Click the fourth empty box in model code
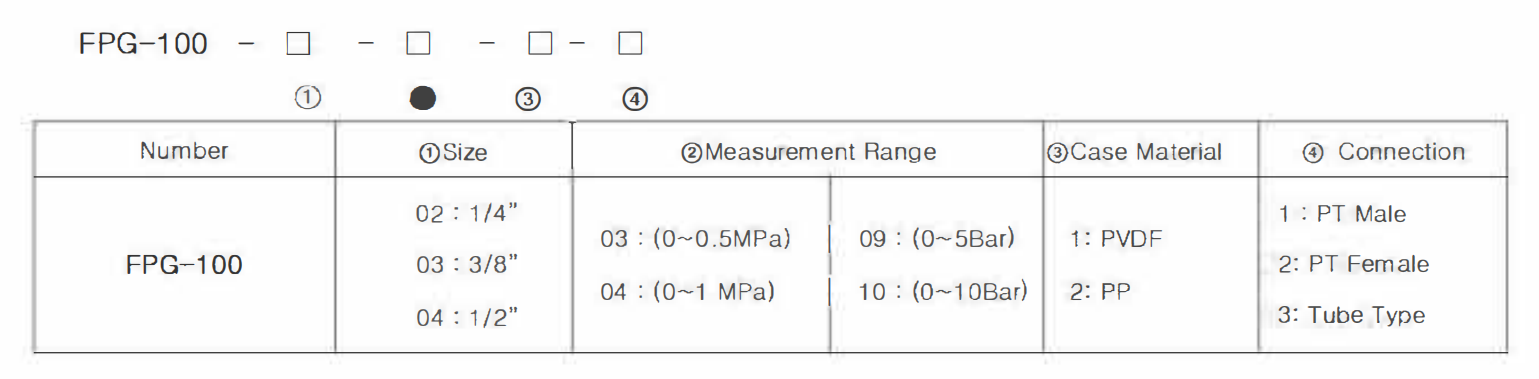Viewport: 1539px width, 379px height. [x=630, y=45]
